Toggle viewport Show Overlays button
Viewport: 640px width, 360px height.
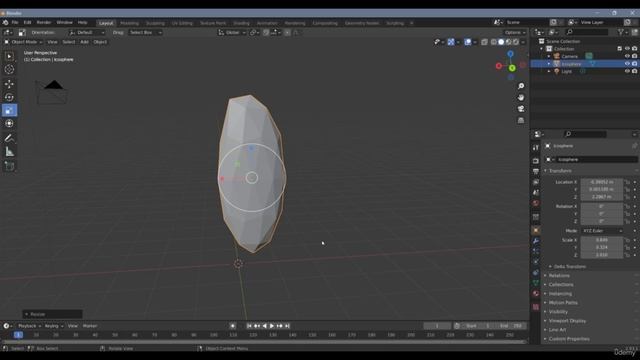point(468,42)
